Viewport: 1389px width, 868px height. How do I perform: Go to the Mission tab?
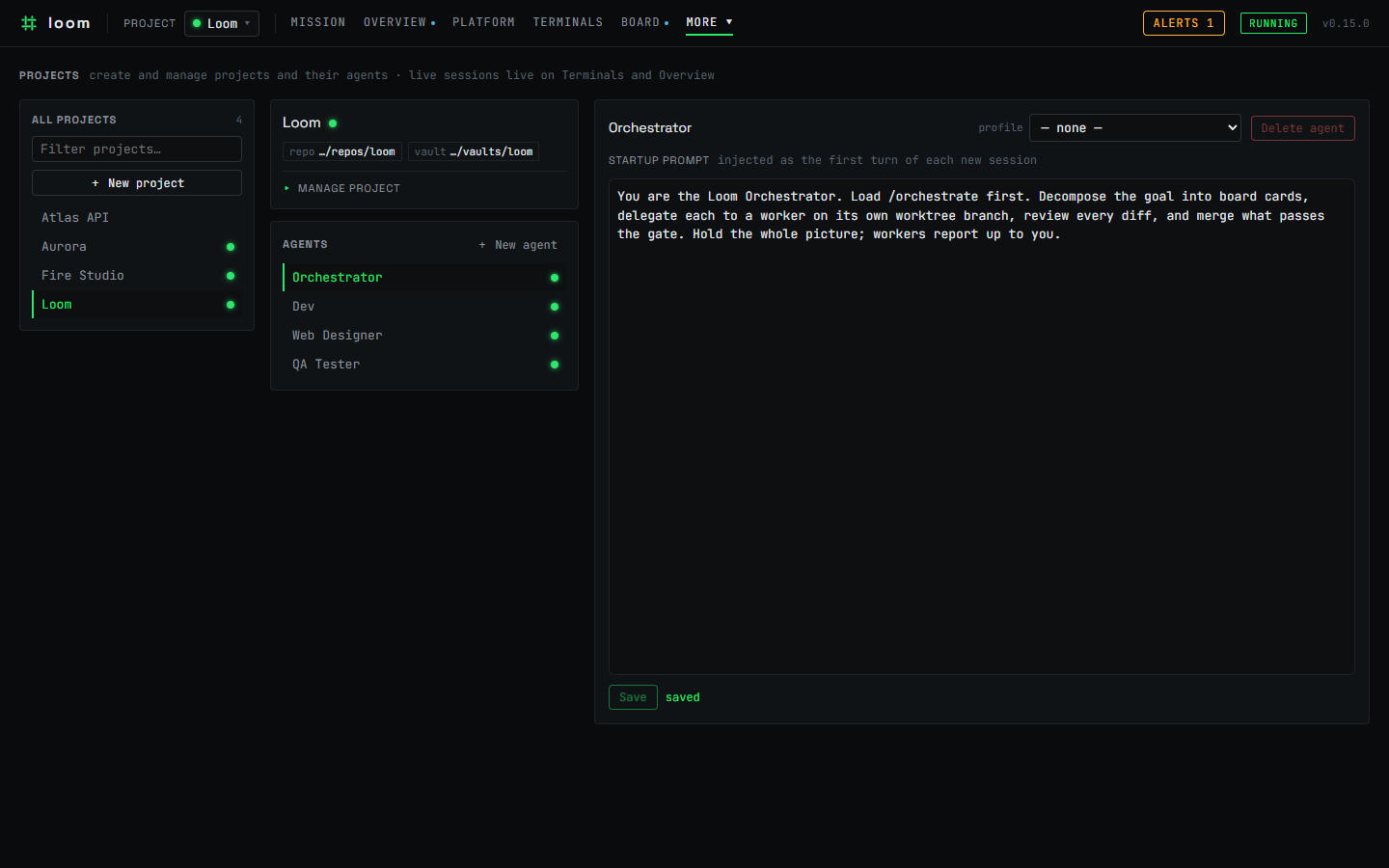pos(317,22)
